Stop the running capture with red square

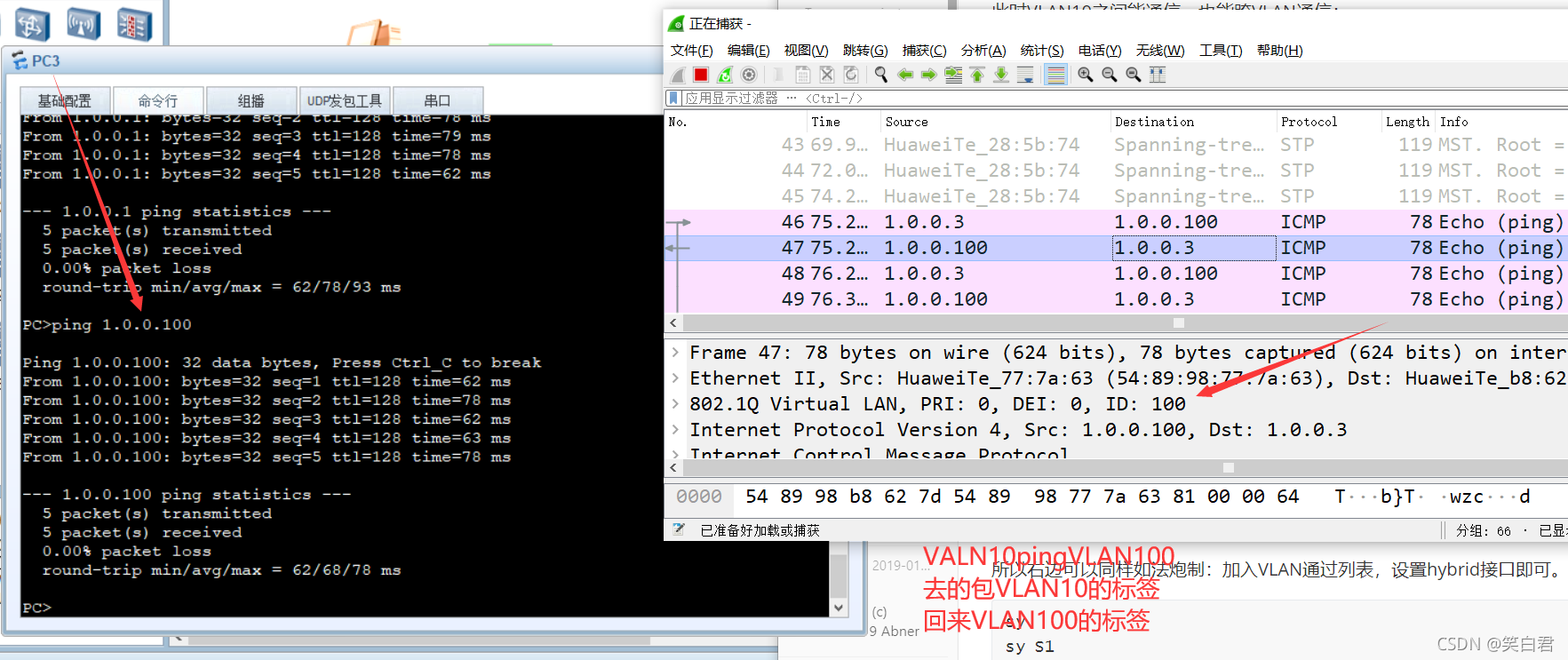[701, 75]
